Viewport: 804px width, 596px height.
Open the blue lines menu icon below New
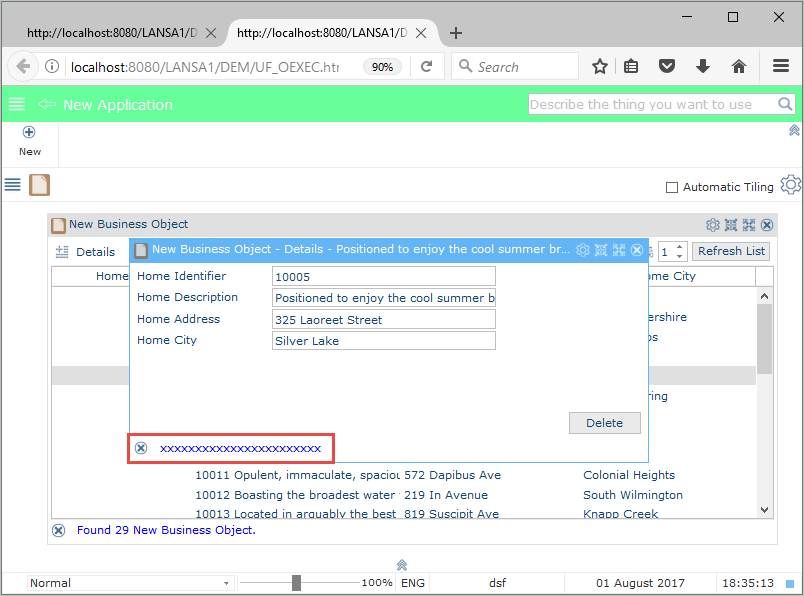pos(13,185)
